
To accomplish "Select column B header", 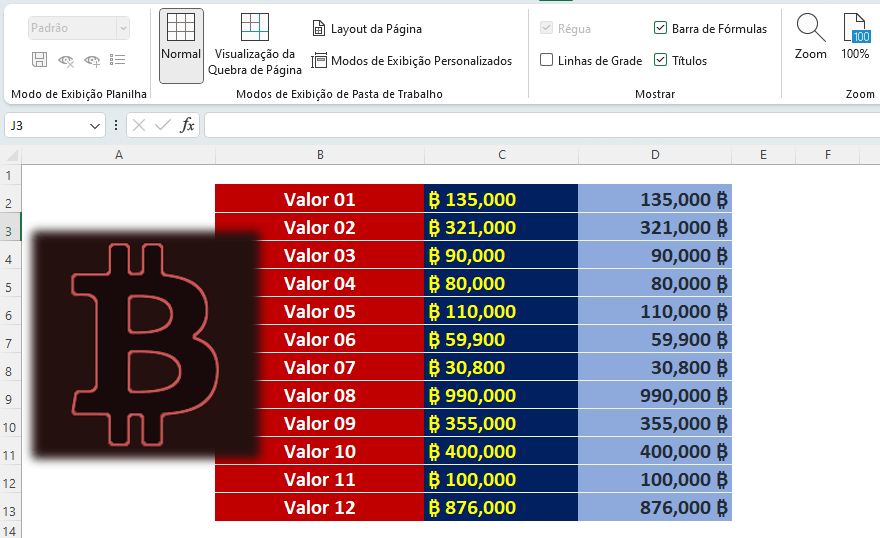I will tap(320, 155).
